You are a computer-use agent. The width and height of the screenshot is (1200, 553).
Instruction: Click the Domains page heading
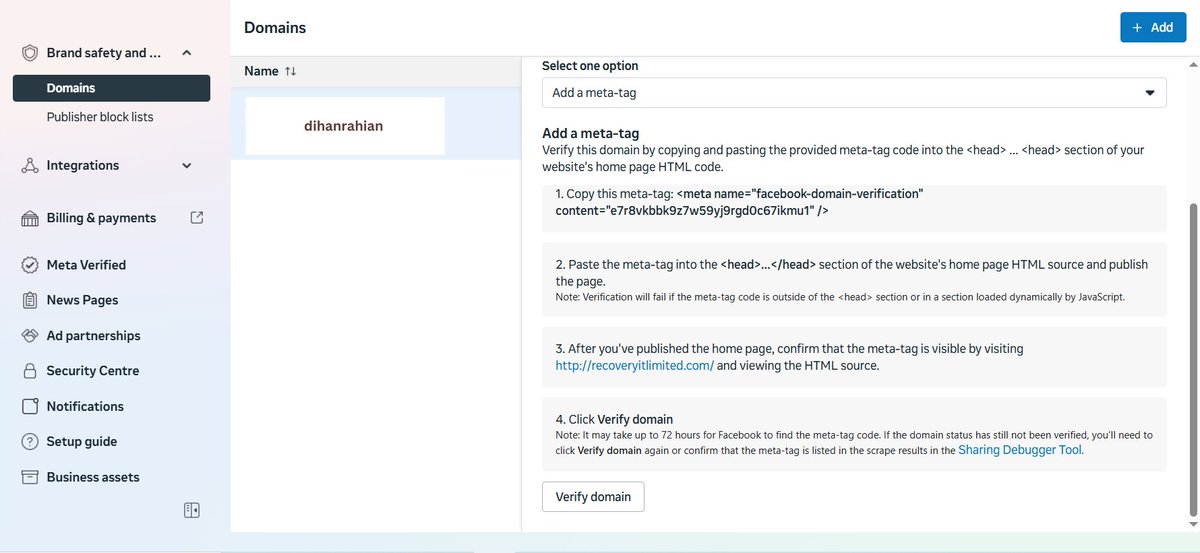[x=275, y=28]
